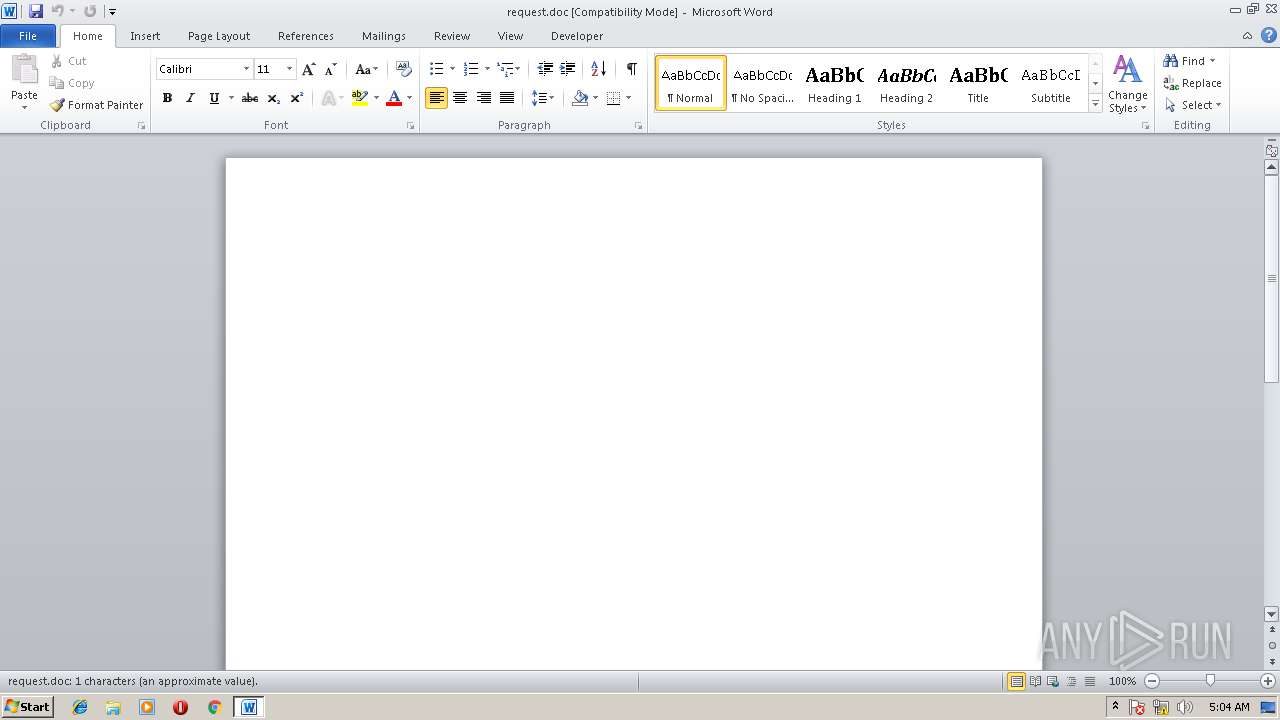1280x720 pixels.
Task: Click the red Font Color button
Action: click(x=394, y=98)
